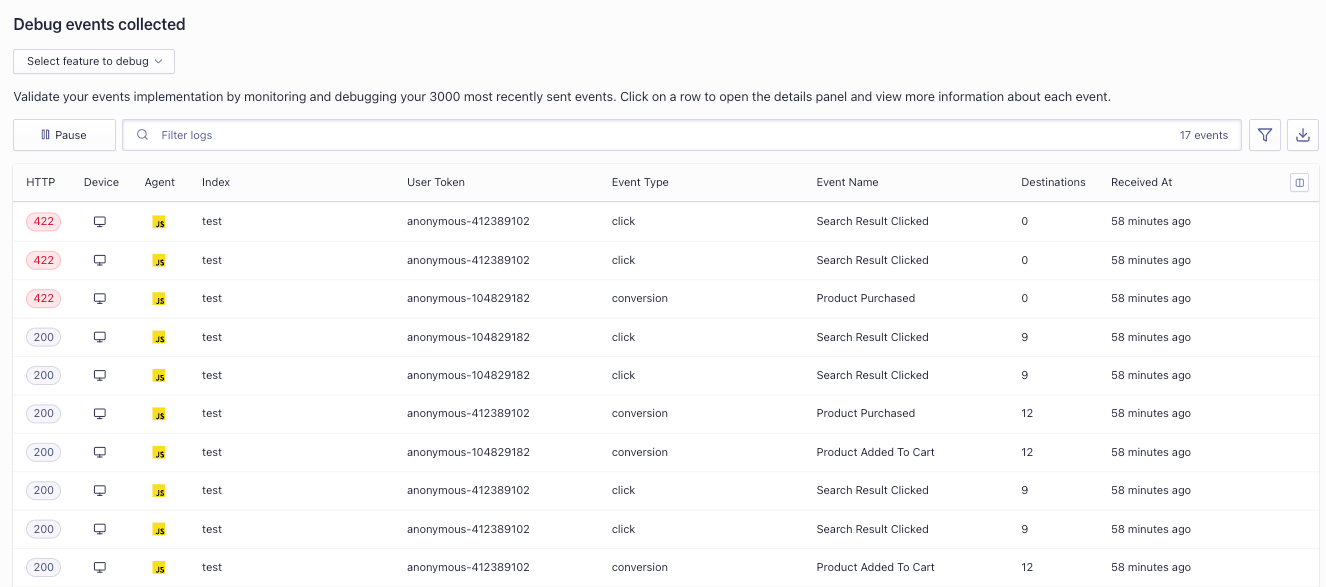Download the collected debug events
This screenshot has width=1326, height=587.
pos(1303,134)
